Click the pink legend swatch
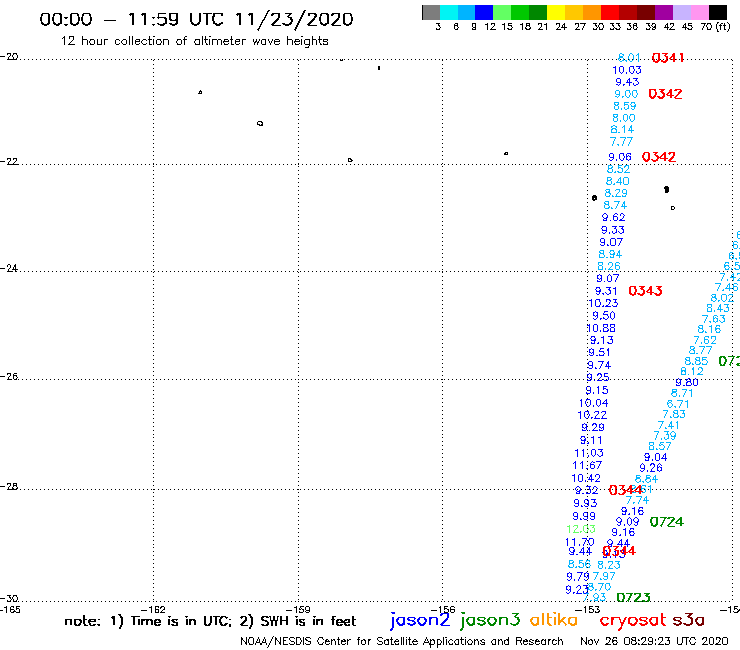The height and width of the screenshot is (650, 740). click(x=700, y=12)
